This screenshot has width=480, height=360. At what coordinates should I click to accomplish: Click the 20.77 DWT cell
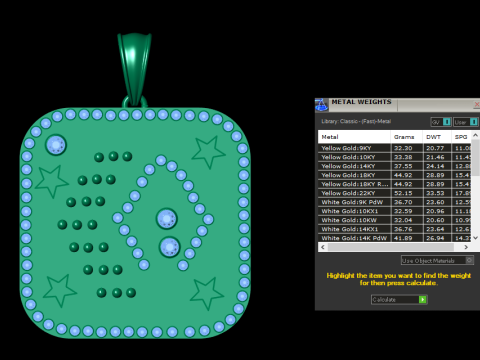tap(437, 148)
